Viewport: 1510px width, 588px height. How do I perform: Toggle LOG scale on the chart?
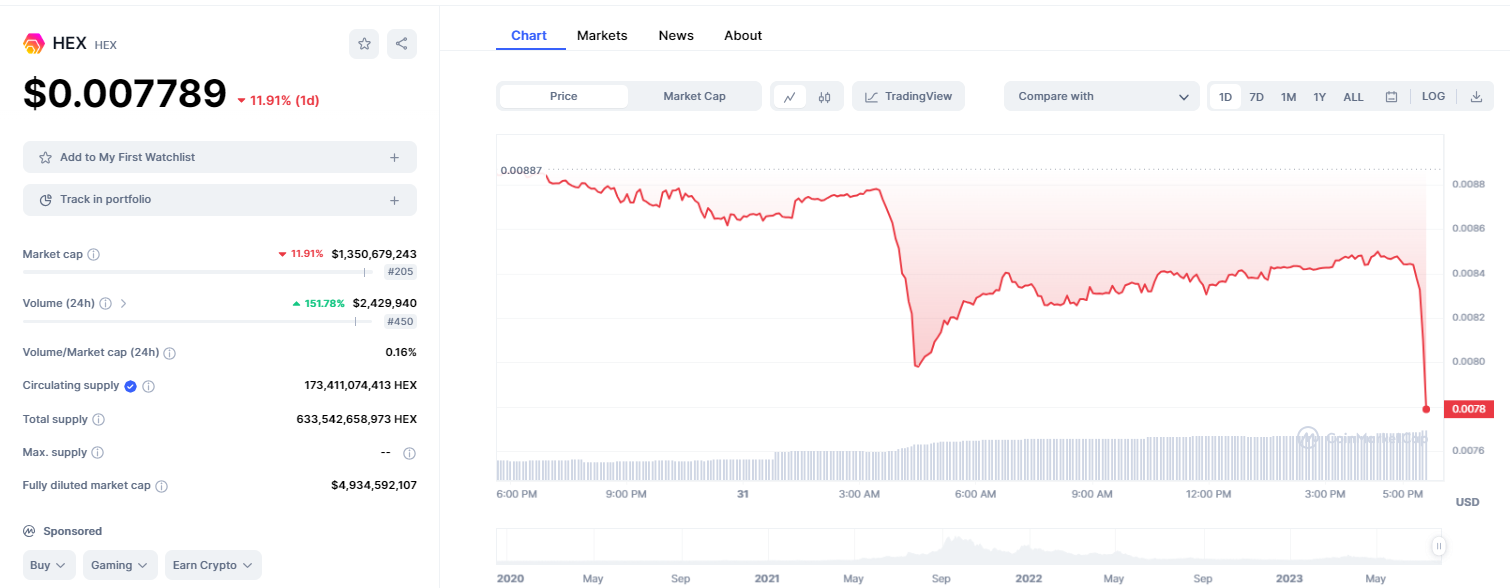coord(1433,96)
